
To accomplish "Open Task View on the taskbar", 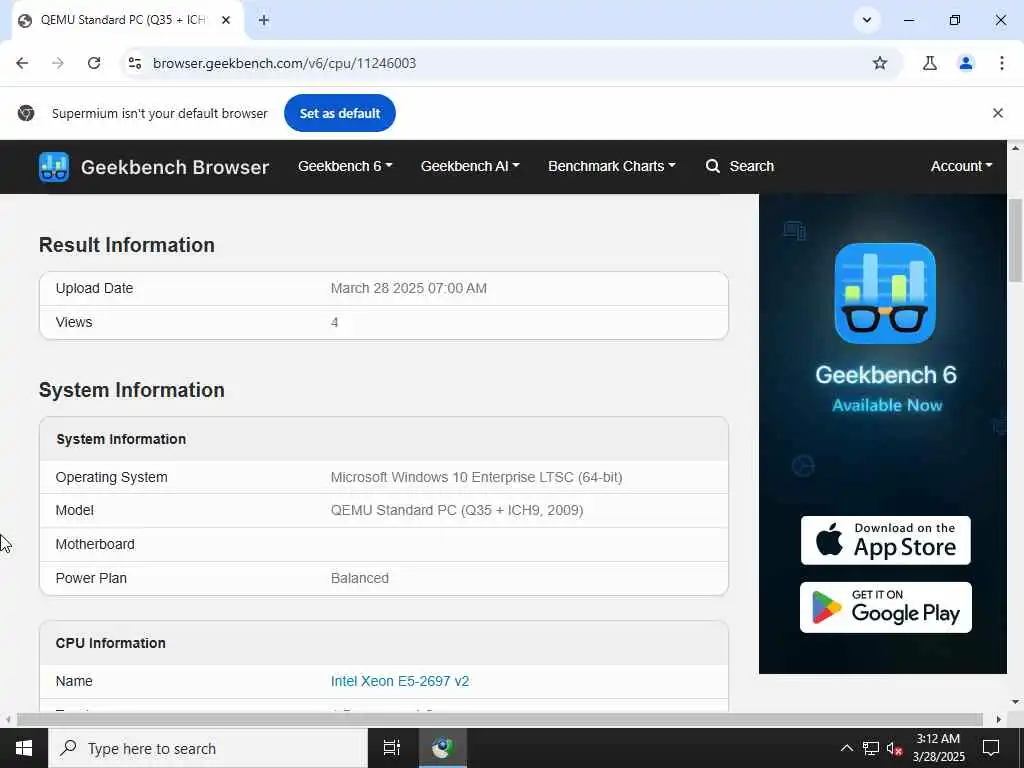I will 392,748.
